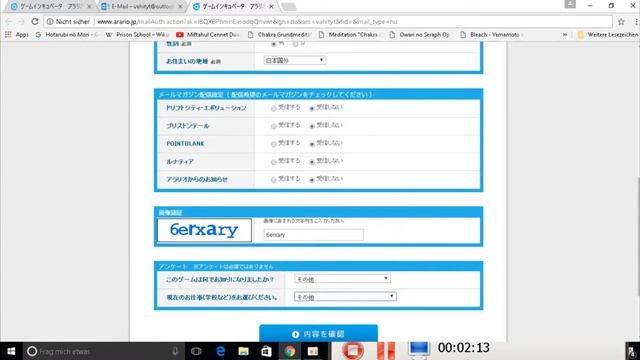The width and height of the screenshot is (640, 360).
Task: Open the Apps shortcut in the bookmarks bar
Action: 17,35
